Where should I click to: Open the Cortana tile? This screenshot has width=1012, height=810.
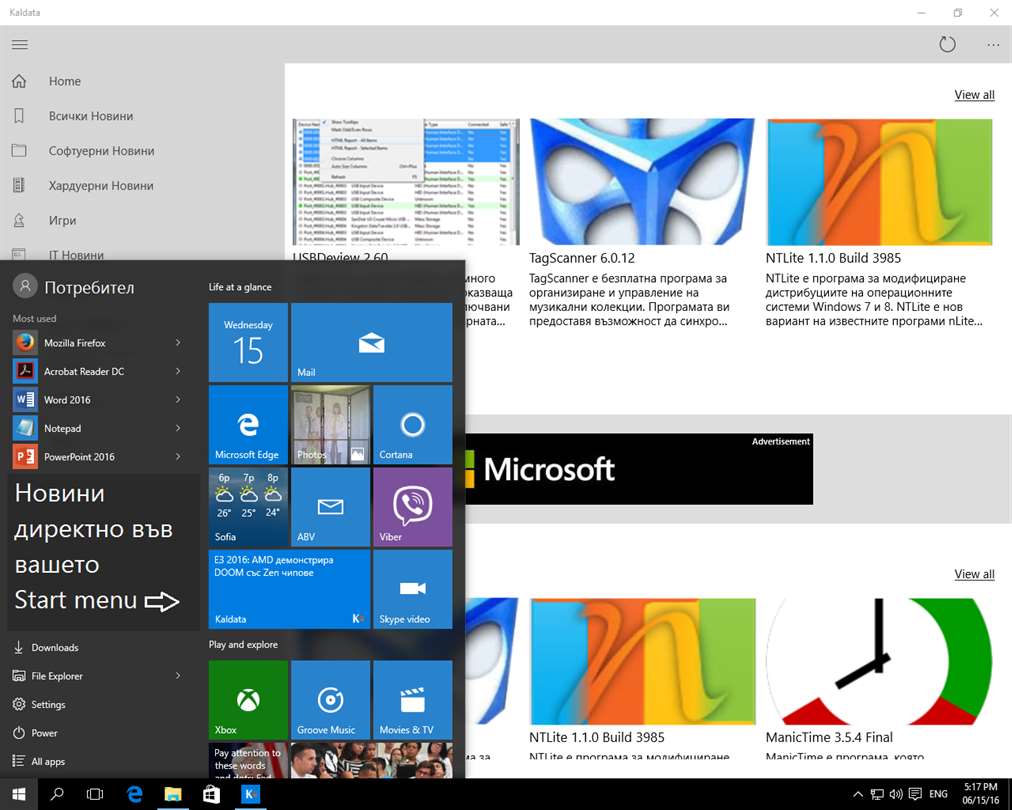click(x=413, y=425)
